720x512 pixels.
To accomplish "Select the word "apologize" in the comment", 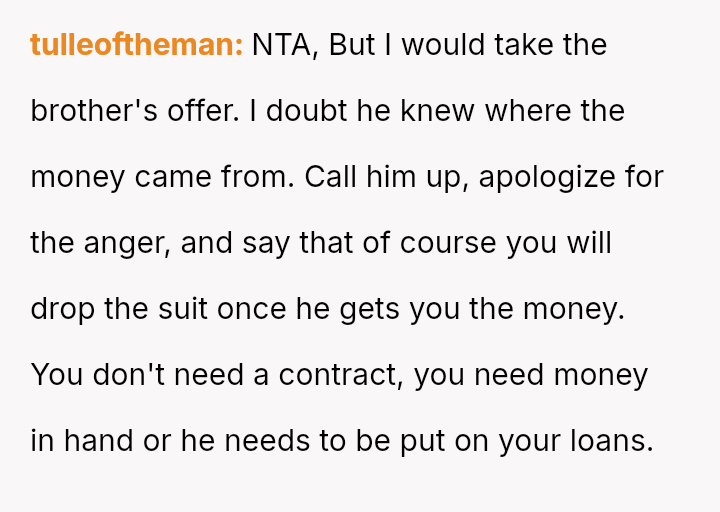I will pyautogui.click(x=547, y=179).
